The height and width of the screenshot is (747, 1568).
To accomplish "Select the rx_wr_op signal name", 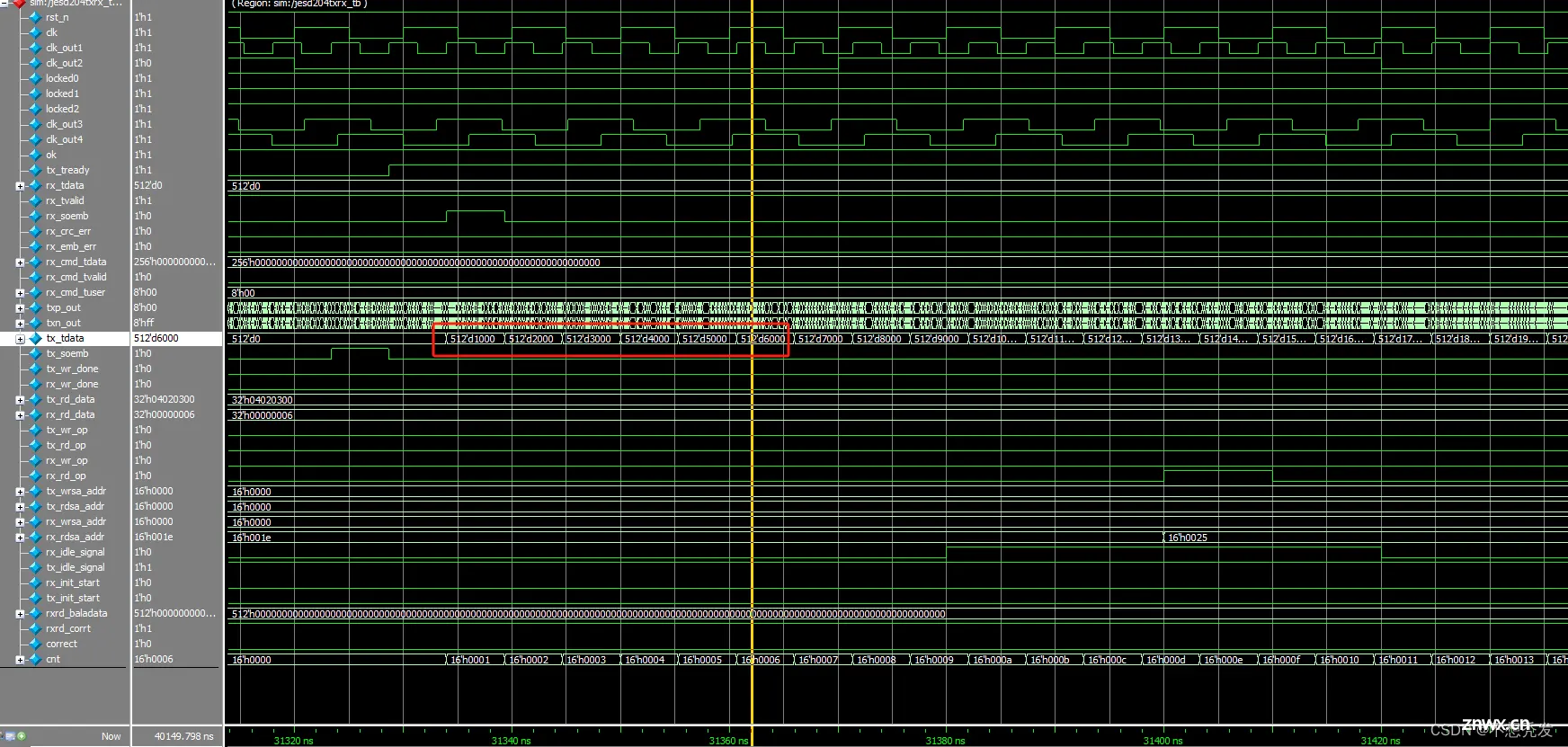I will 67,460.
